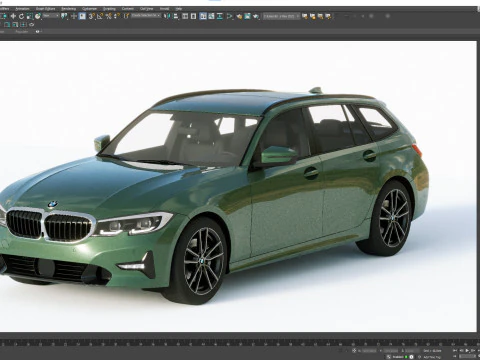
Task: Toggle Percent Snap on the toolbar
Action: (x=109, y=16)
